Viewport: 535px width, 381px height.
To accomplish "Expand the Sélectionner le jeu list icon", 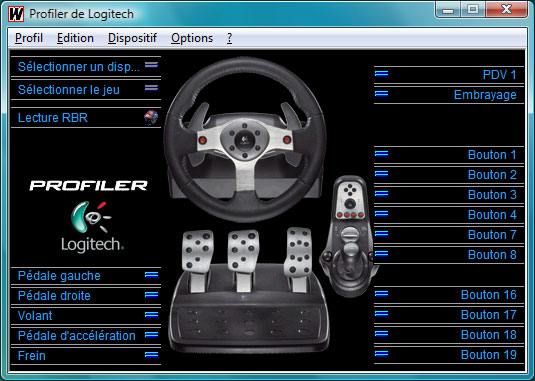I will (151, 88).
